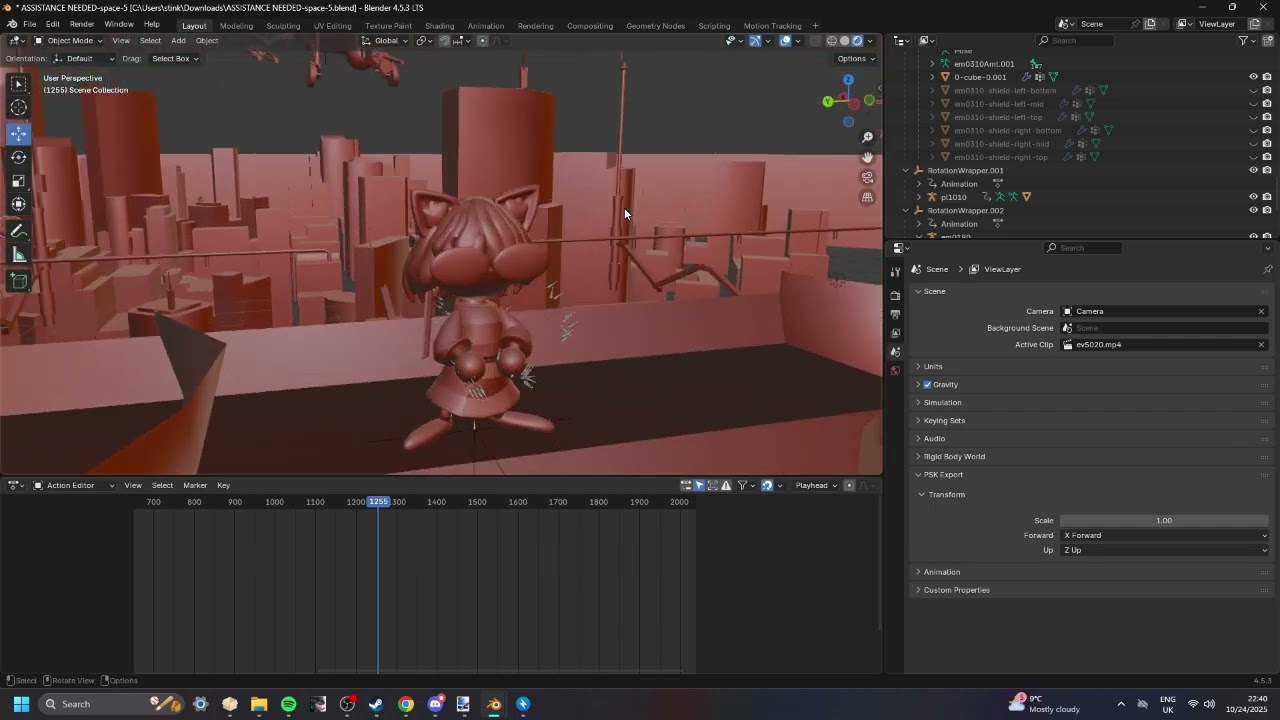Switch to the Shading workspace tab
1280x720 pixels.
coord(439,26)
